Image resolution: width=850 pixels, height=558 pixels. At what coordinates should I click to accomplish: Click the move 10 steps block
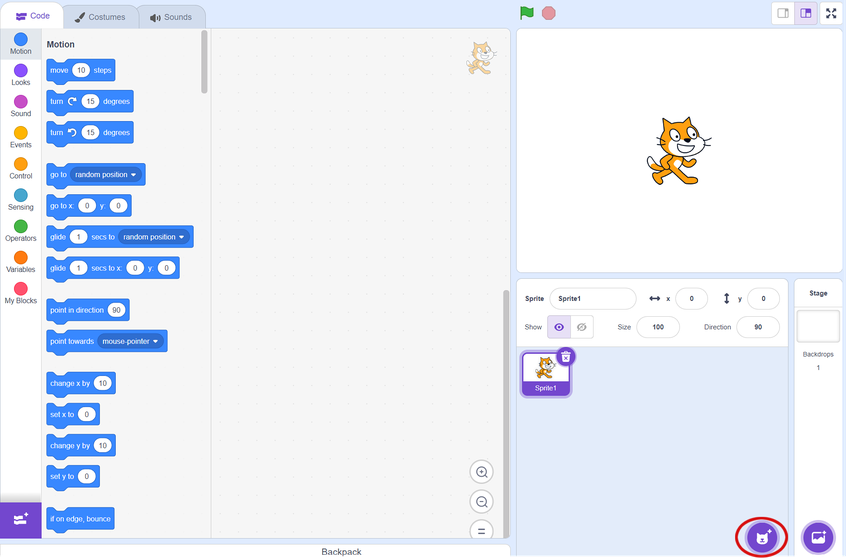[81, 72]
